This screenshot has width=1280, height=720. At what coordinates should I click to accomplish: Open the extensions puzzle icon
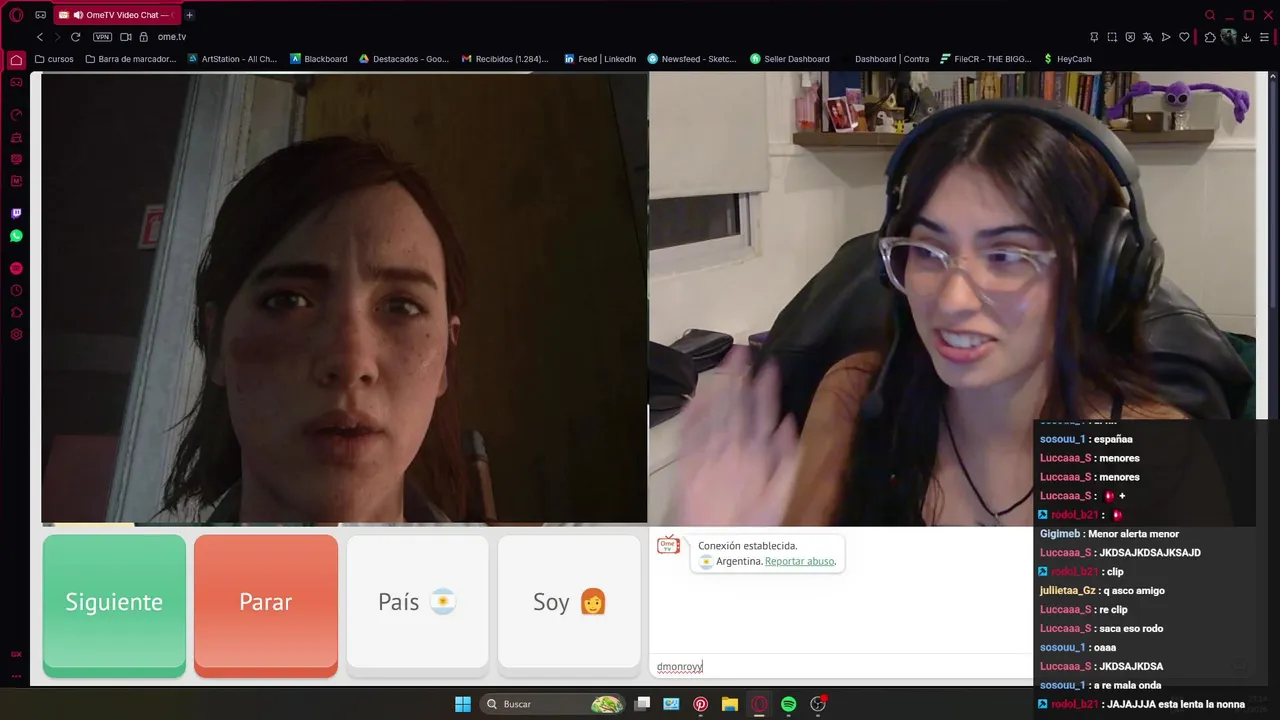click(1210, 37)
